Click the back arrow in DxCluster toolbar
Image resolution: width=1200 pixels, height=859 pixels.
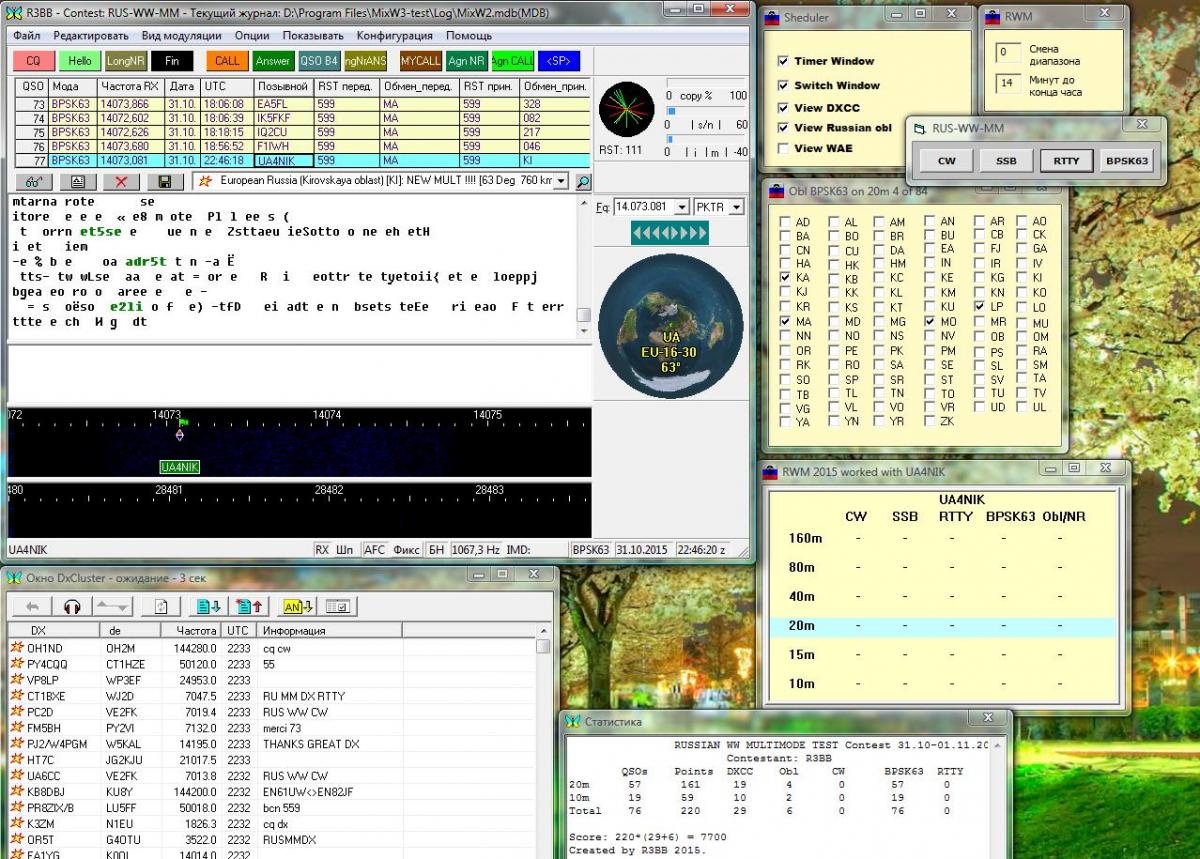click(x=32, y=606)
